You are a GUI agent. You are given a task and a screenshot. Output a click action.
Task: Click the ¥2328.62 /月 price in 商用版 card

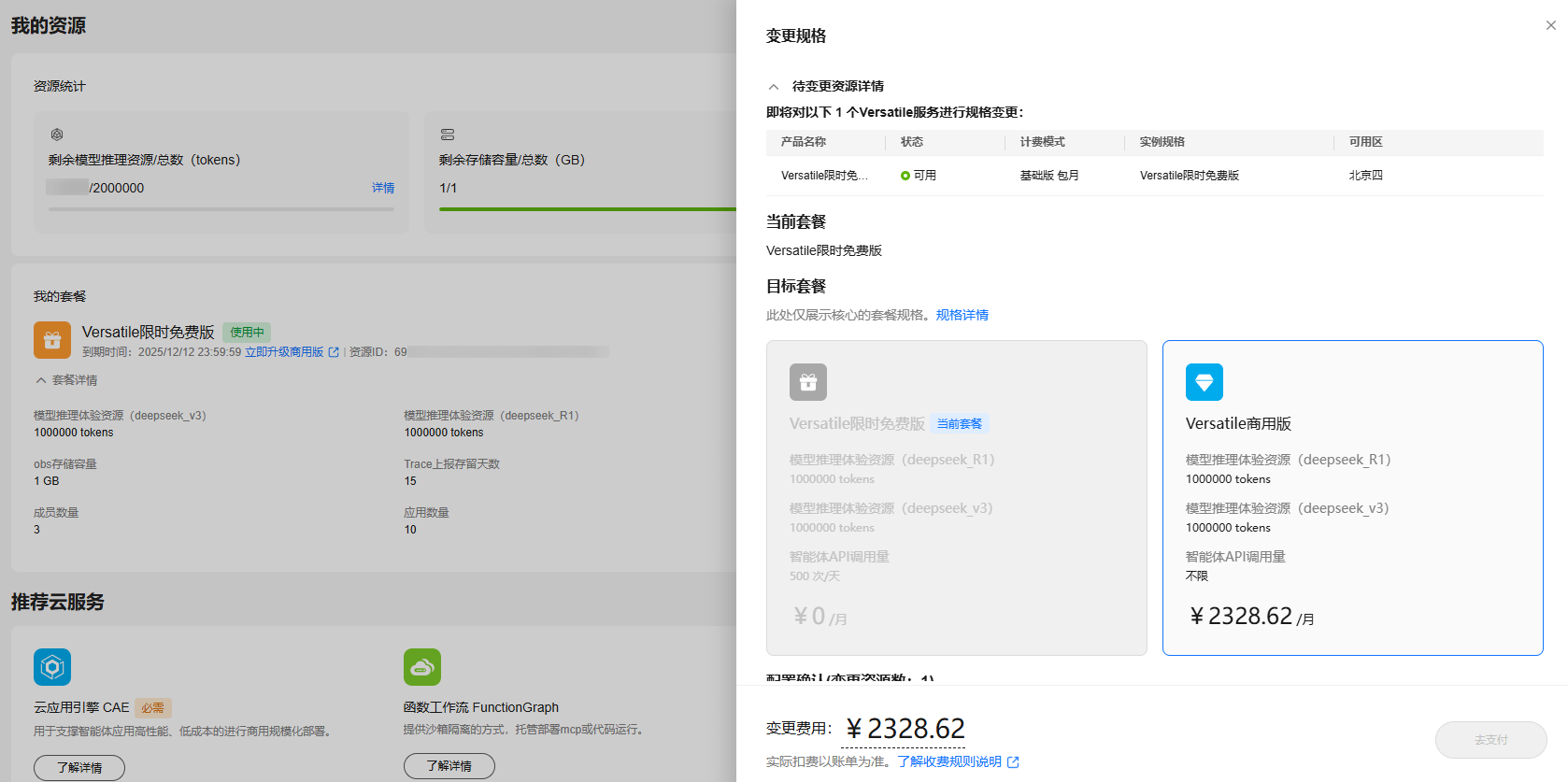1252,617
